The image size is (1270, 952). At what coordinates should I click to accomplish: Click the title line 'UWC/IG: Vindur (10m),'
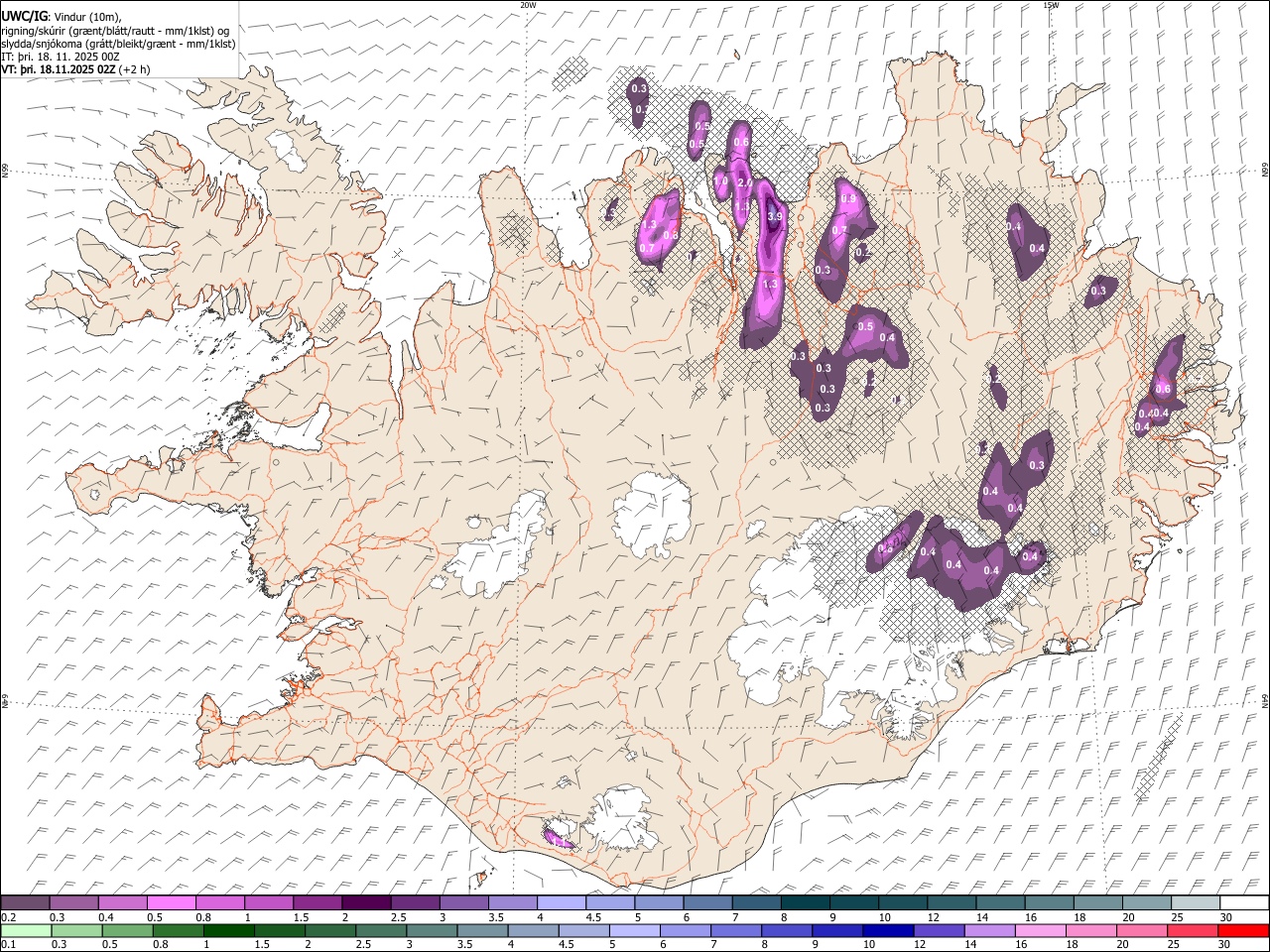click(63, 16)
